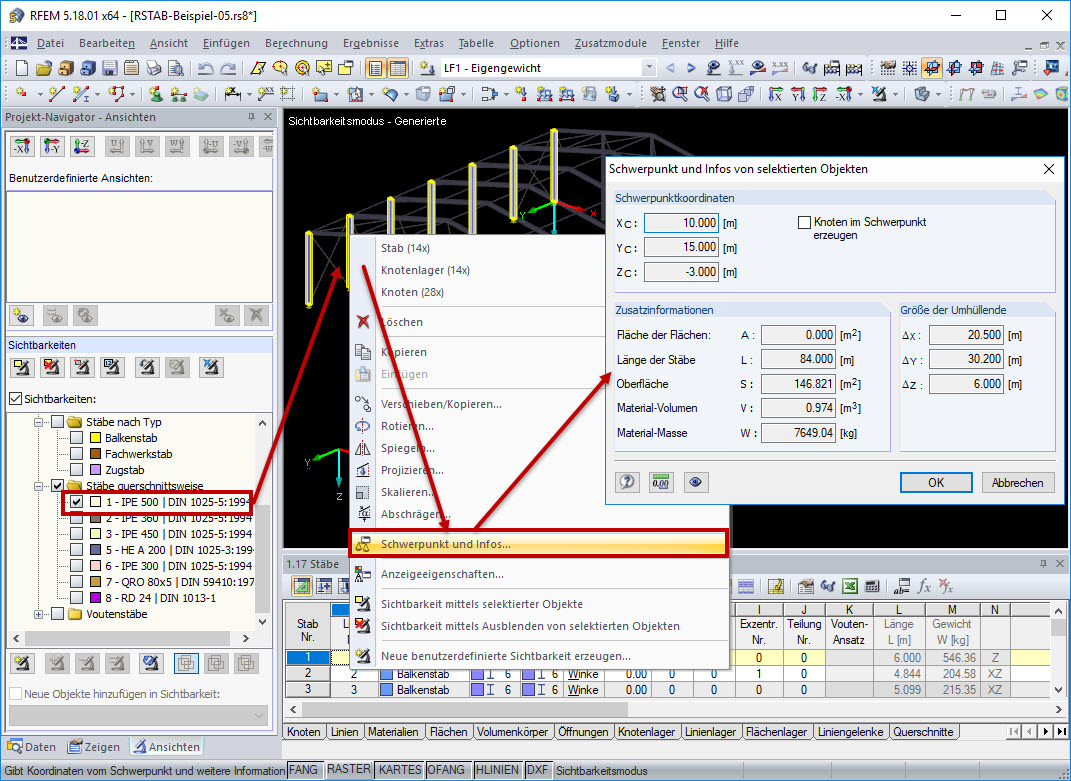This screenshot has width=1071, height=781.
Task: Collapse the Stäbe nach Typ tree node
Action: [39, 422]
